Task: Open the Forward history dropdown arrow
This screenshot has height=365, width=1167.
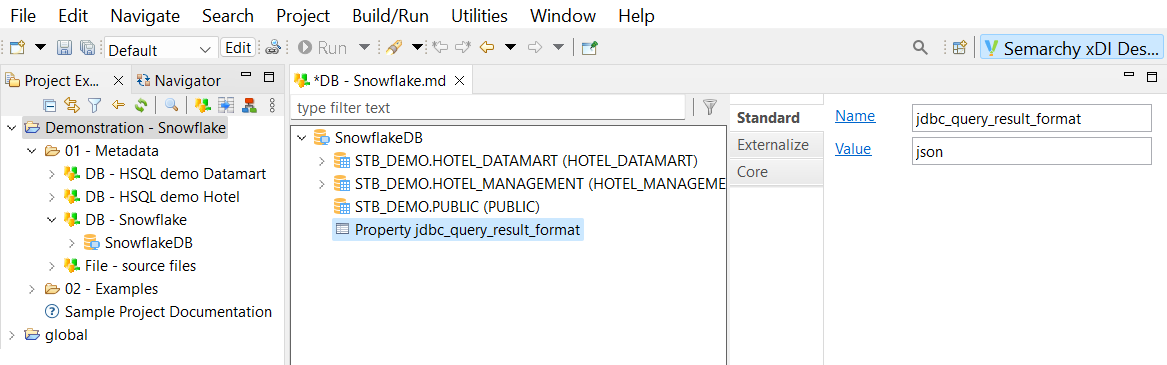Action: 558,48
